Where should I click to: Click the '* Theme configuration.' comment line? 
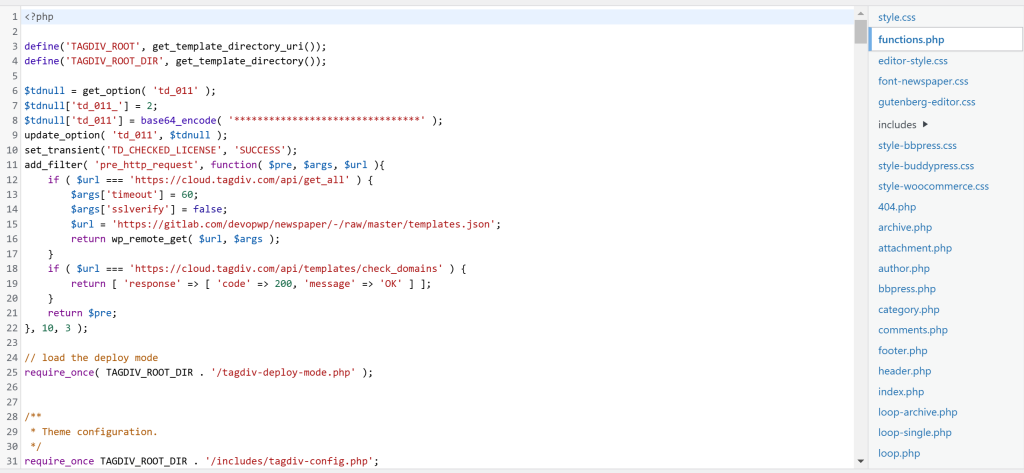click(x=94, y=432)
